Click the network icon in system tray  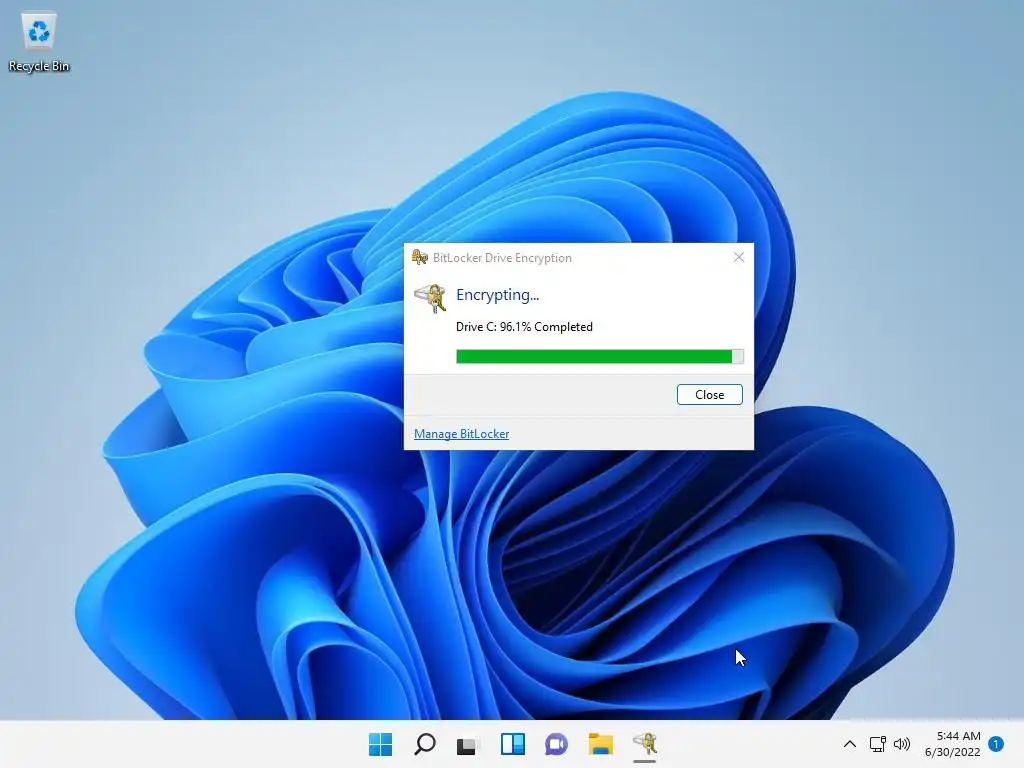pyautogui.click(x=877, y=744)
